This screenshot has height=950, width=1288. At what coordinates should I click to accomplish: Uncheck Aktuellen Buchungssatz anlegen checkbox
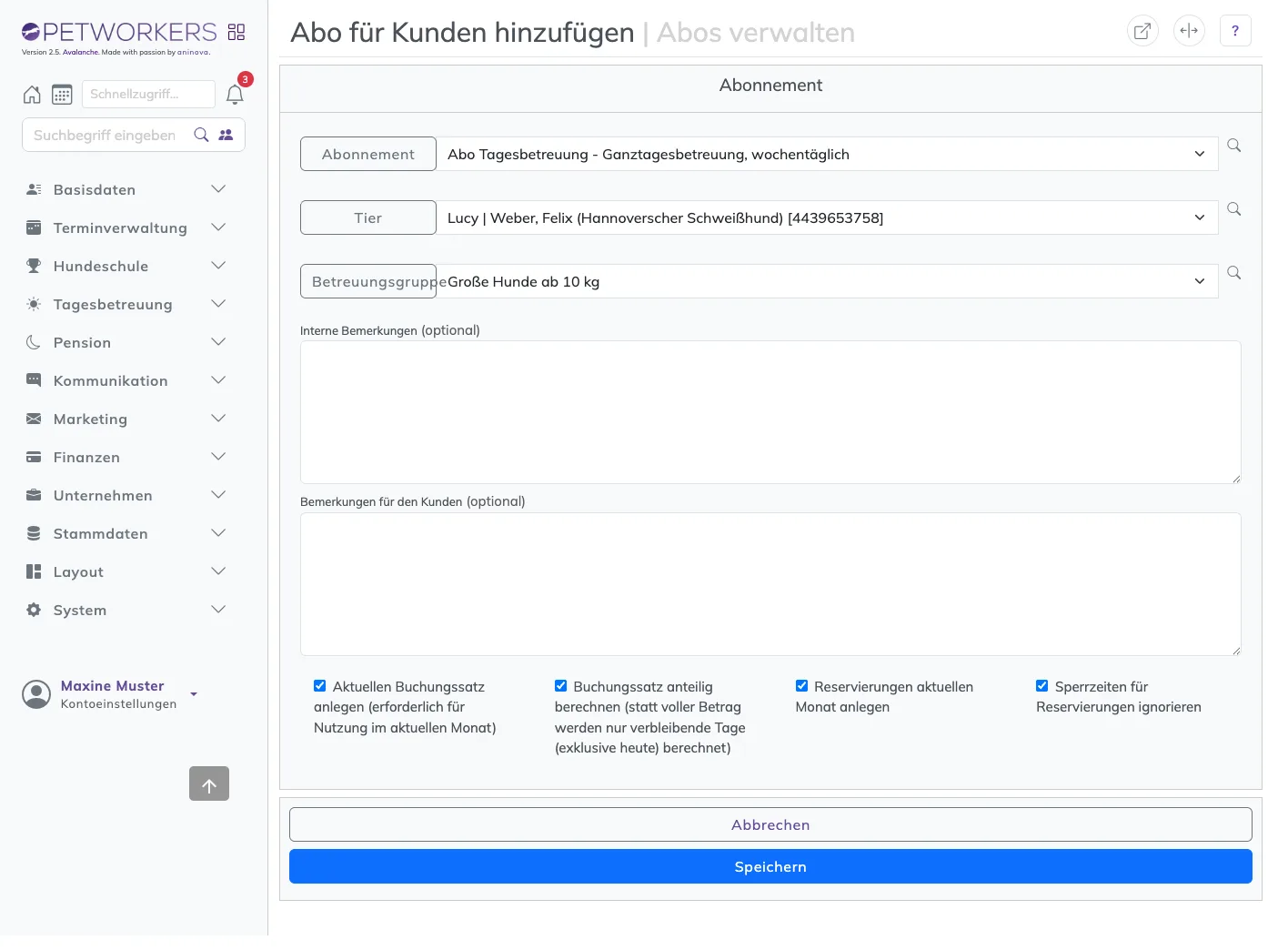click(x=320, y=686)
